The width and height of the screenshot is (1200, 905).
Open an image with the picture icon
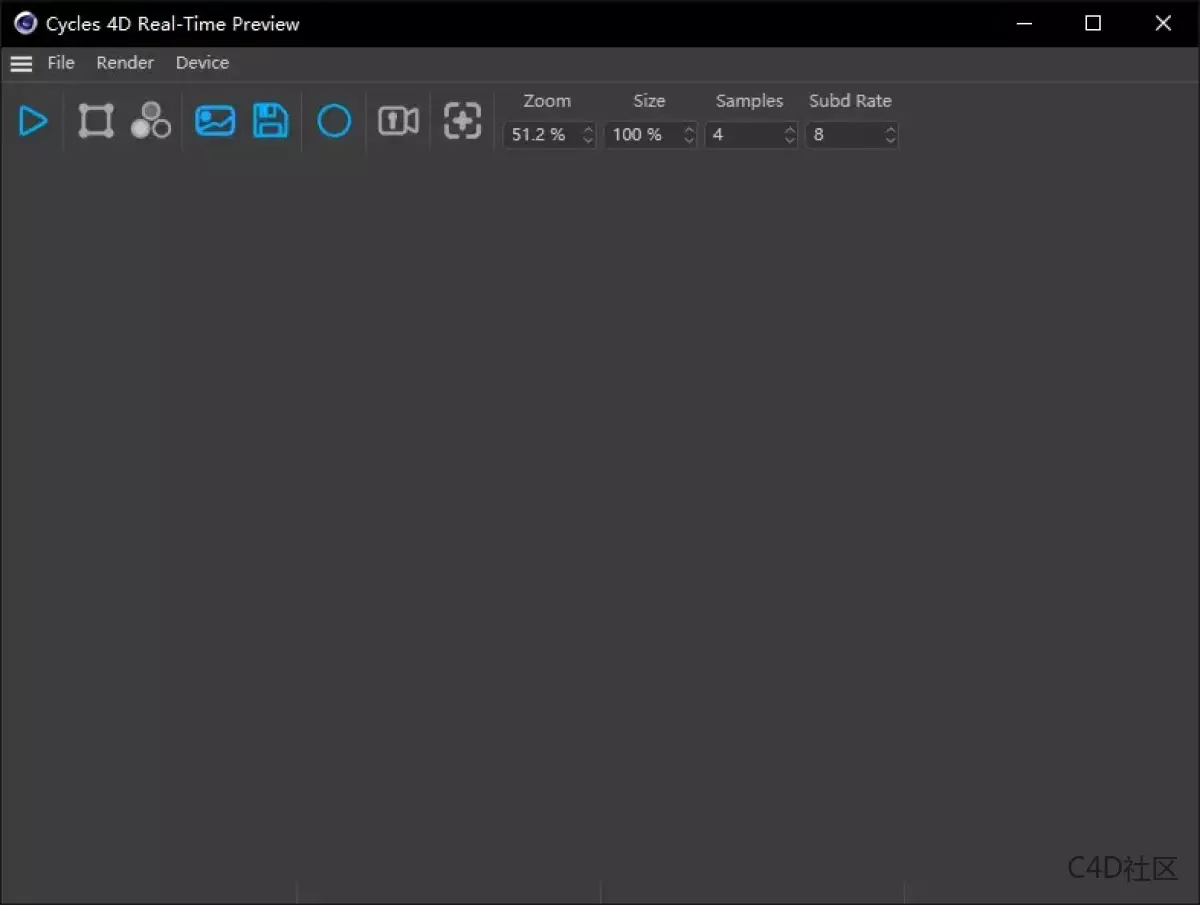214,121
